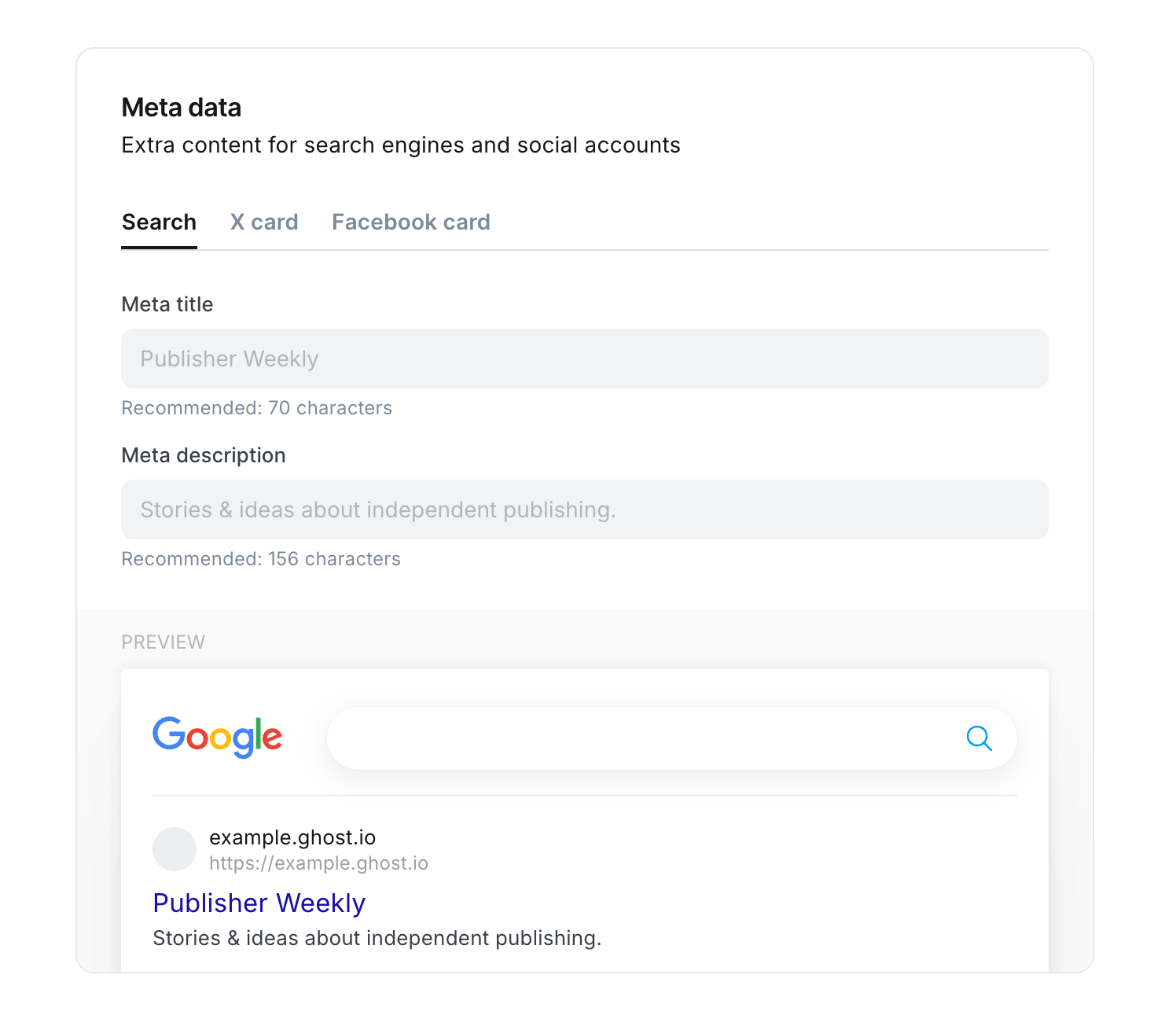The image size is (1176, 1019).
Task: Switch to the X card tab
Action: coord(264,223)
